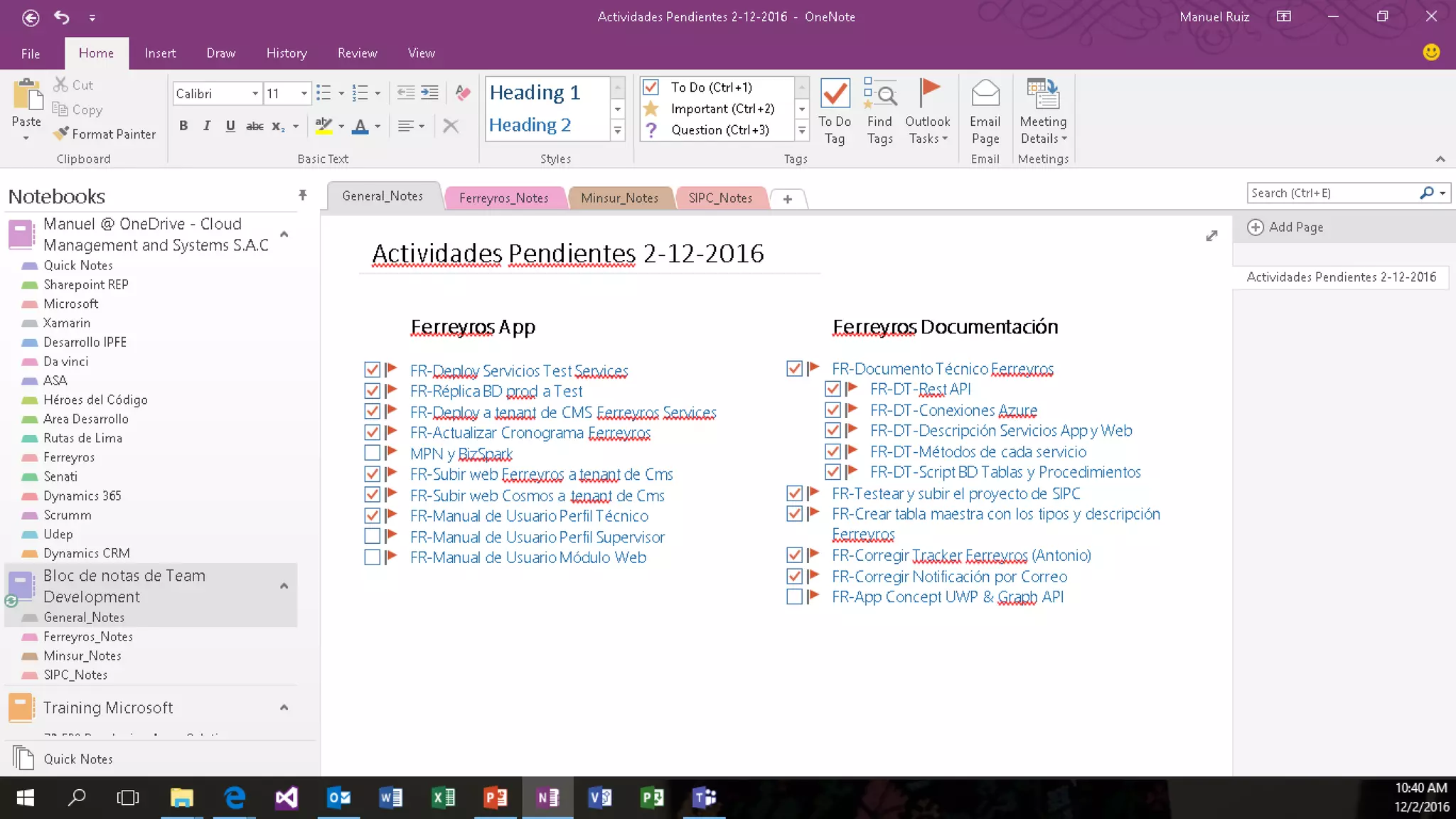Check the MPN y BizSpark checkbox
The width and height of the screenshot is (1456, 819).
click(372, 453)
